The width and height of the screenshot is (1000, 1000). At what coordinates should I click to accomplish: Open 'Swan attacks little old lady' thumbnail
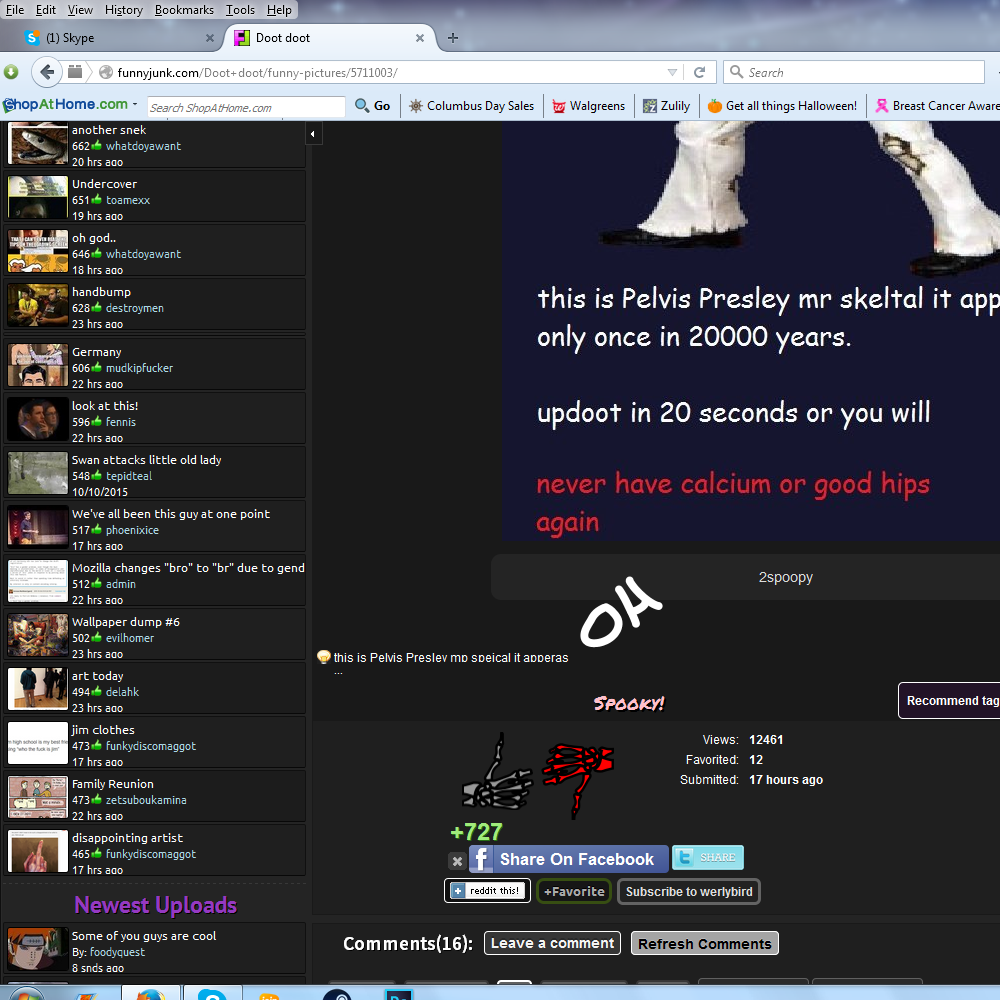click(38, 474)
